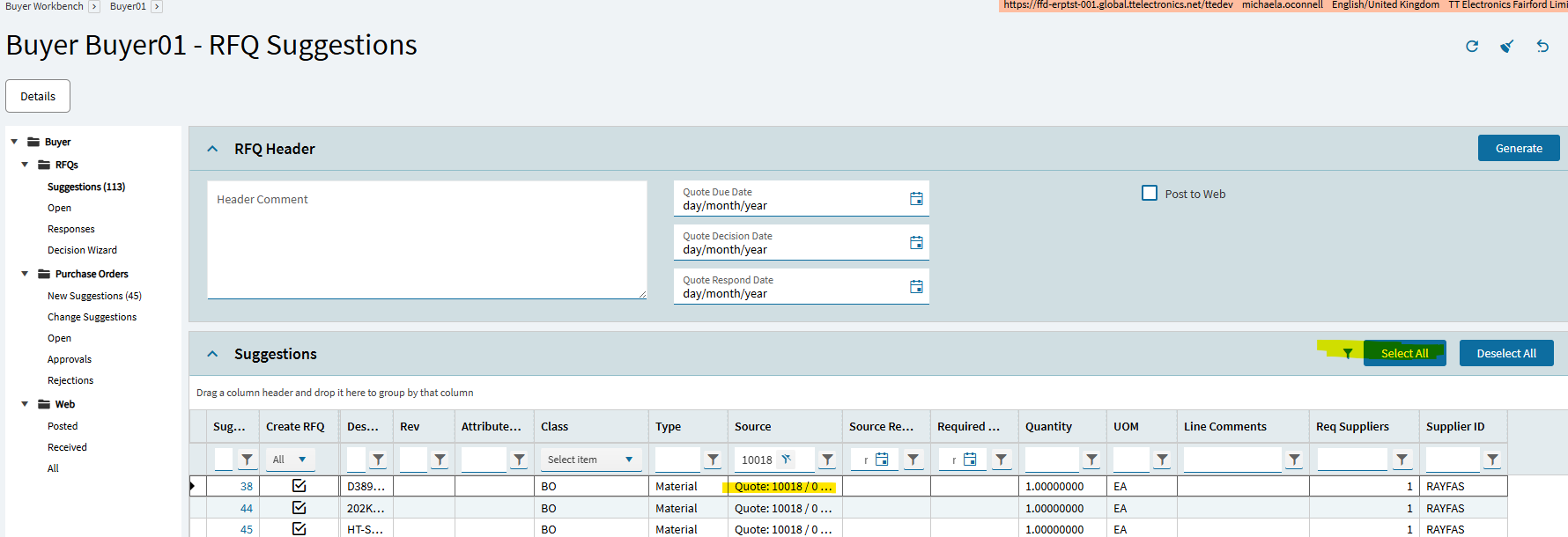Toggle the Post to Web checkbox
The width and height of the screenshot is (1568, 537).
coord(1150,193)
